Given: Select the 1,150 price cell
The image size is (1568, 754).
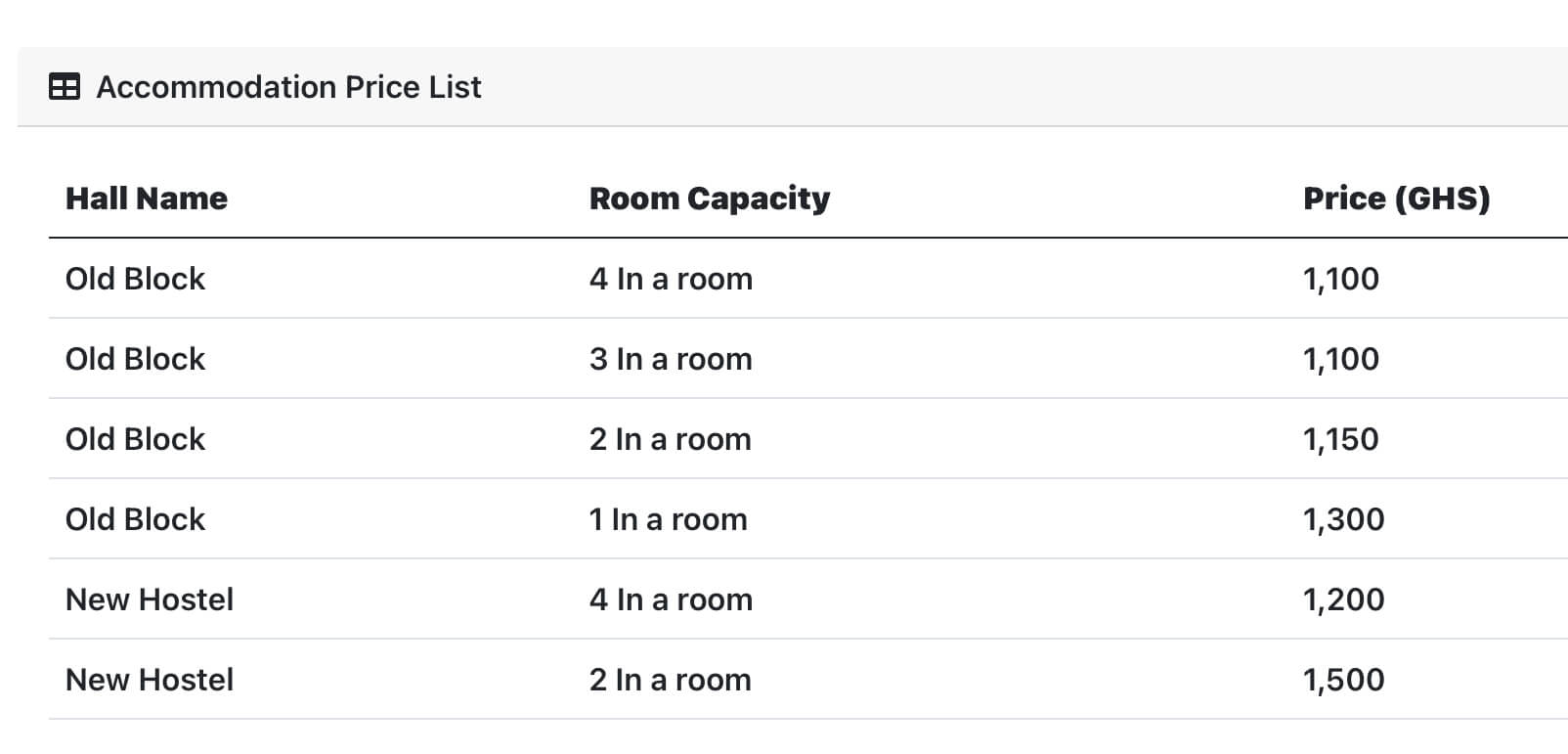Looking at the screenshot, I should (1341, 439).
